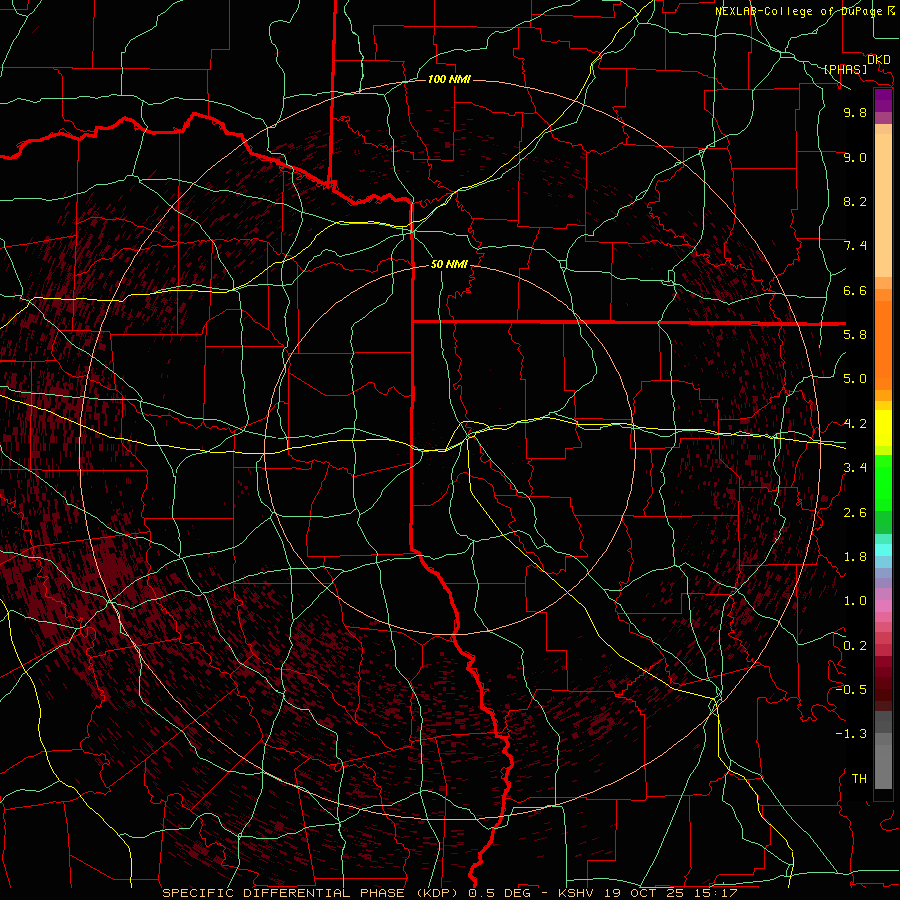This screenshot has width=900, height=900.
Task: Click the KSHV station ID in the caption
Action: click(x=578, y=893)
